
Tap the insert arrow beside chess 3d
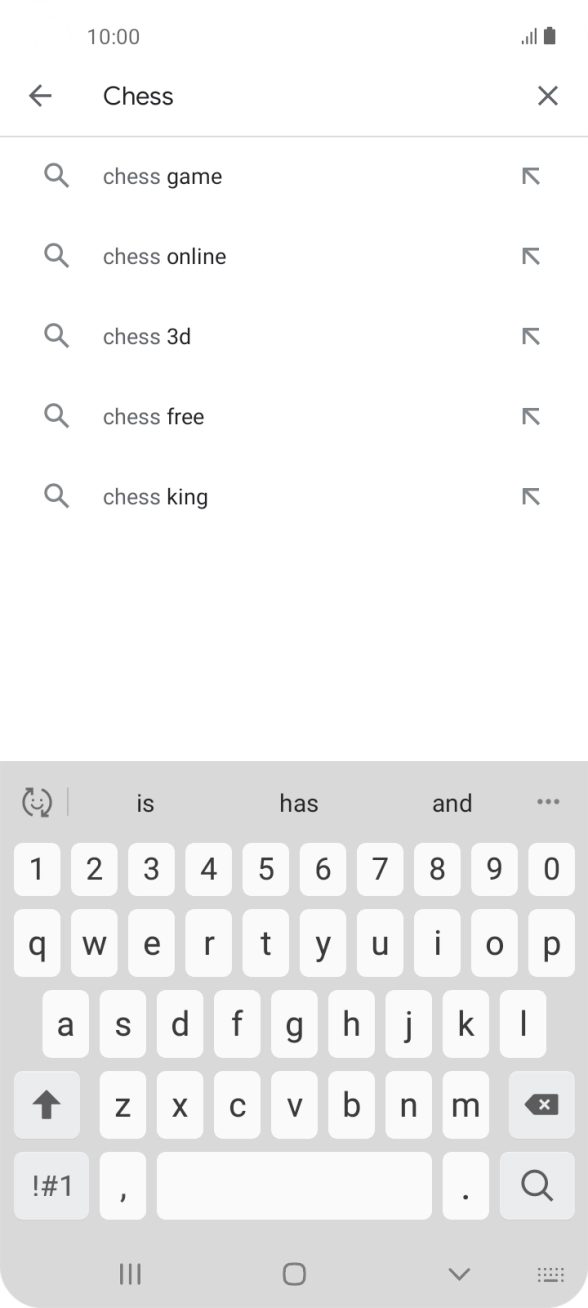point(530,336)
